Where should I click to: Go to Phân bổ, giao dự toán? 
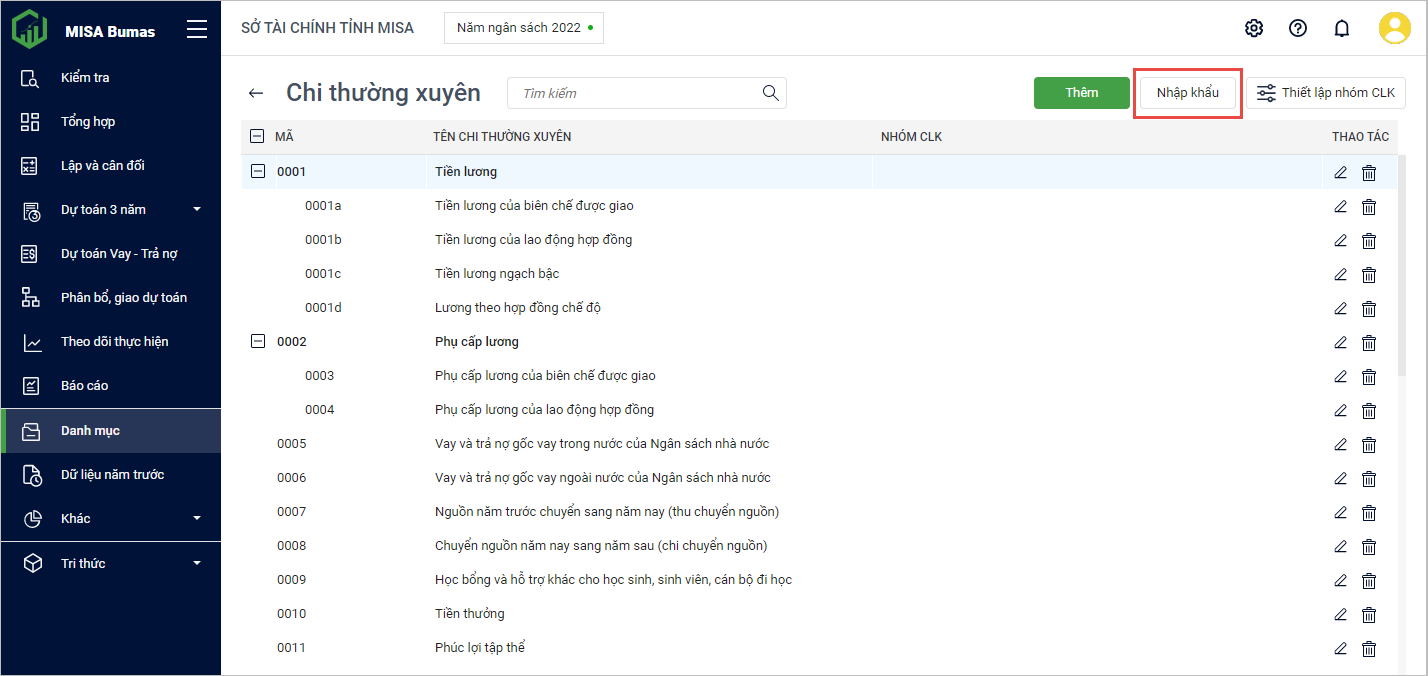123,298
